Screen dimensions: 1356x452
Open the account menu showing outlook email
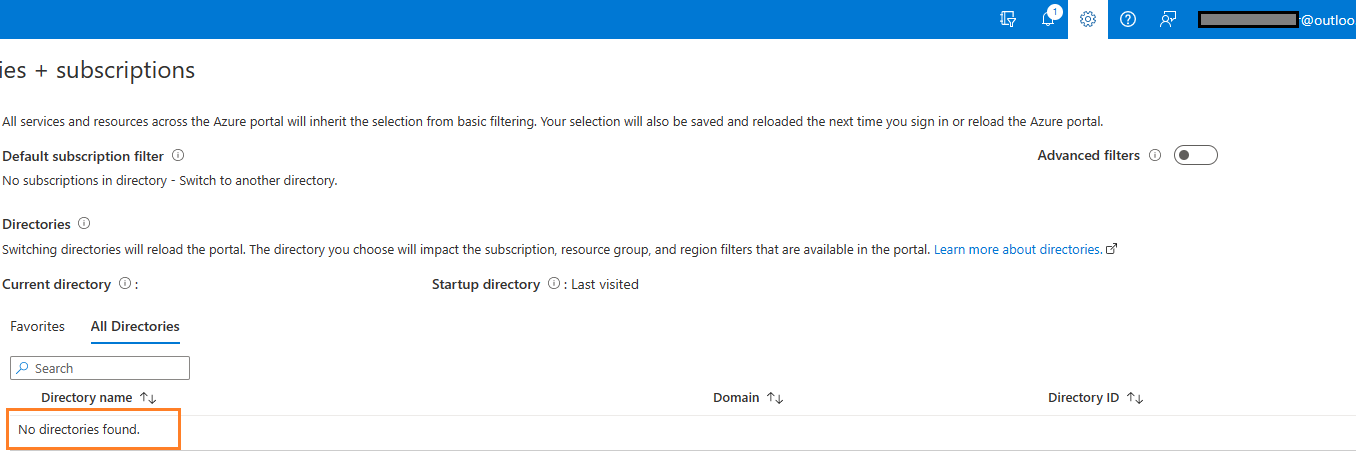coord(1275,19)
